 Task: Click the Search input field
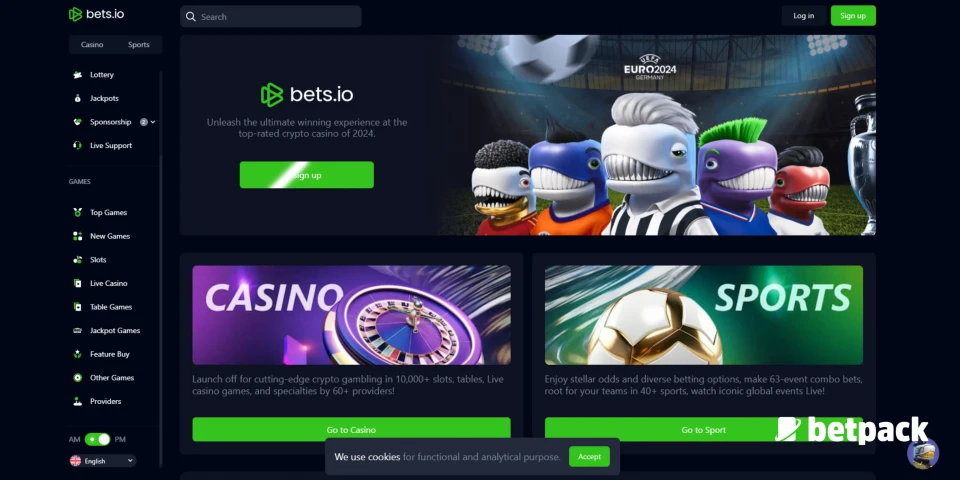(271, 17)
